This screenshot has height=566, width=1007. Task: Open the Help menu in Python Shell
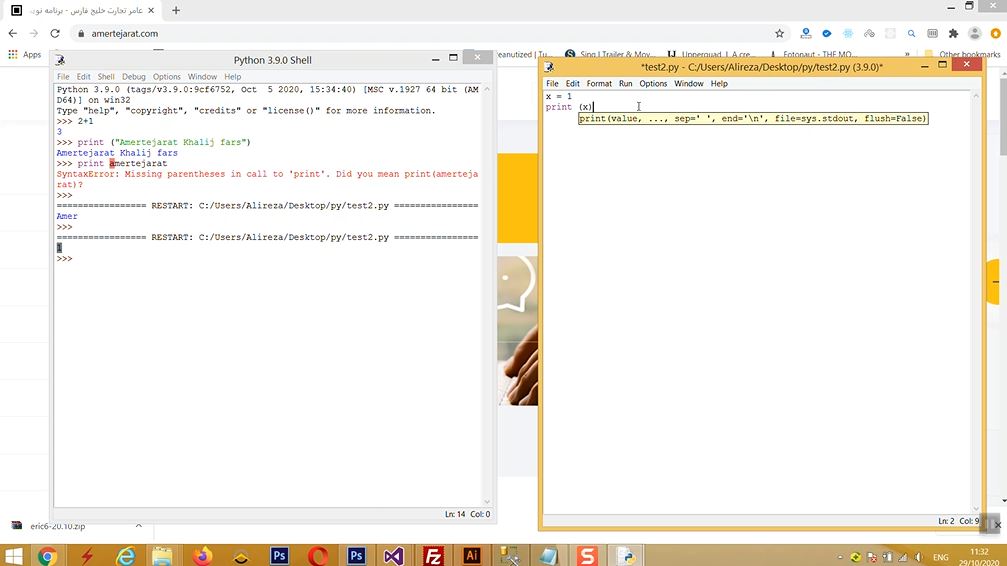(232, 76)
